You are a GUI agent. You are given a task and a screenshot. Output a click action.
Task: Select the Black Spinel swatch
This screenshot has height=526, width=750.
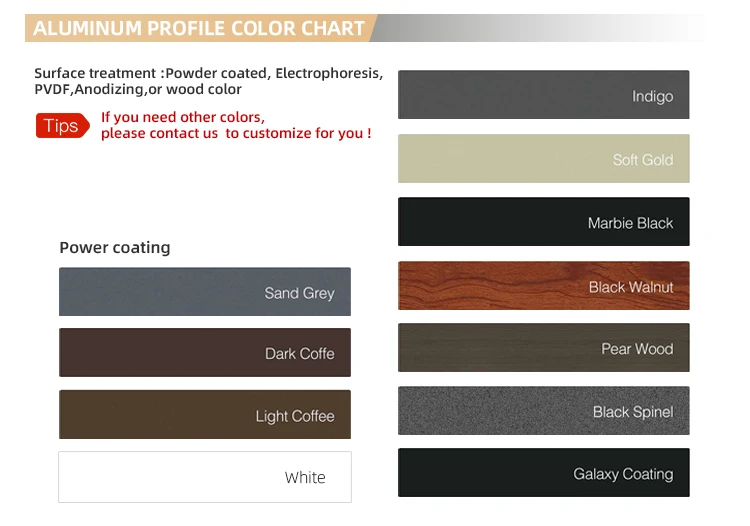click(x=543, y=411)
